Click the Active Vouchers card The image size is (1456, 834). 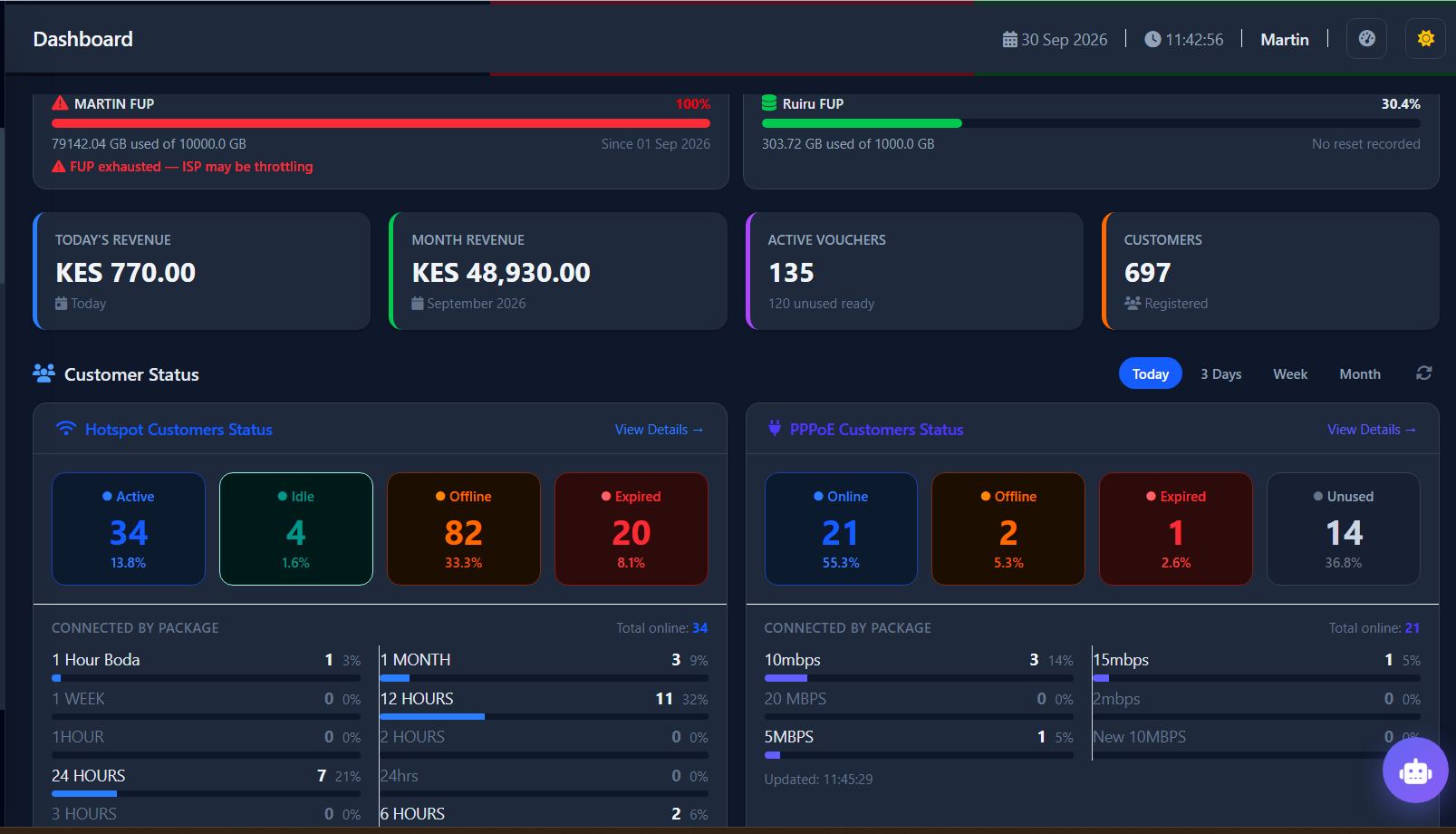tap(914, 271)
